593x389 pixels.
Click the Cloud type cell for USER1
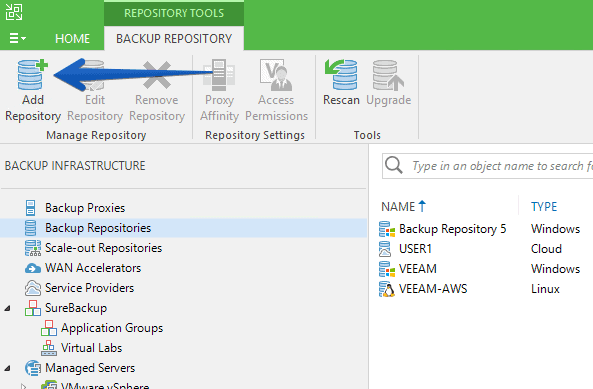(x=546, y=249)
